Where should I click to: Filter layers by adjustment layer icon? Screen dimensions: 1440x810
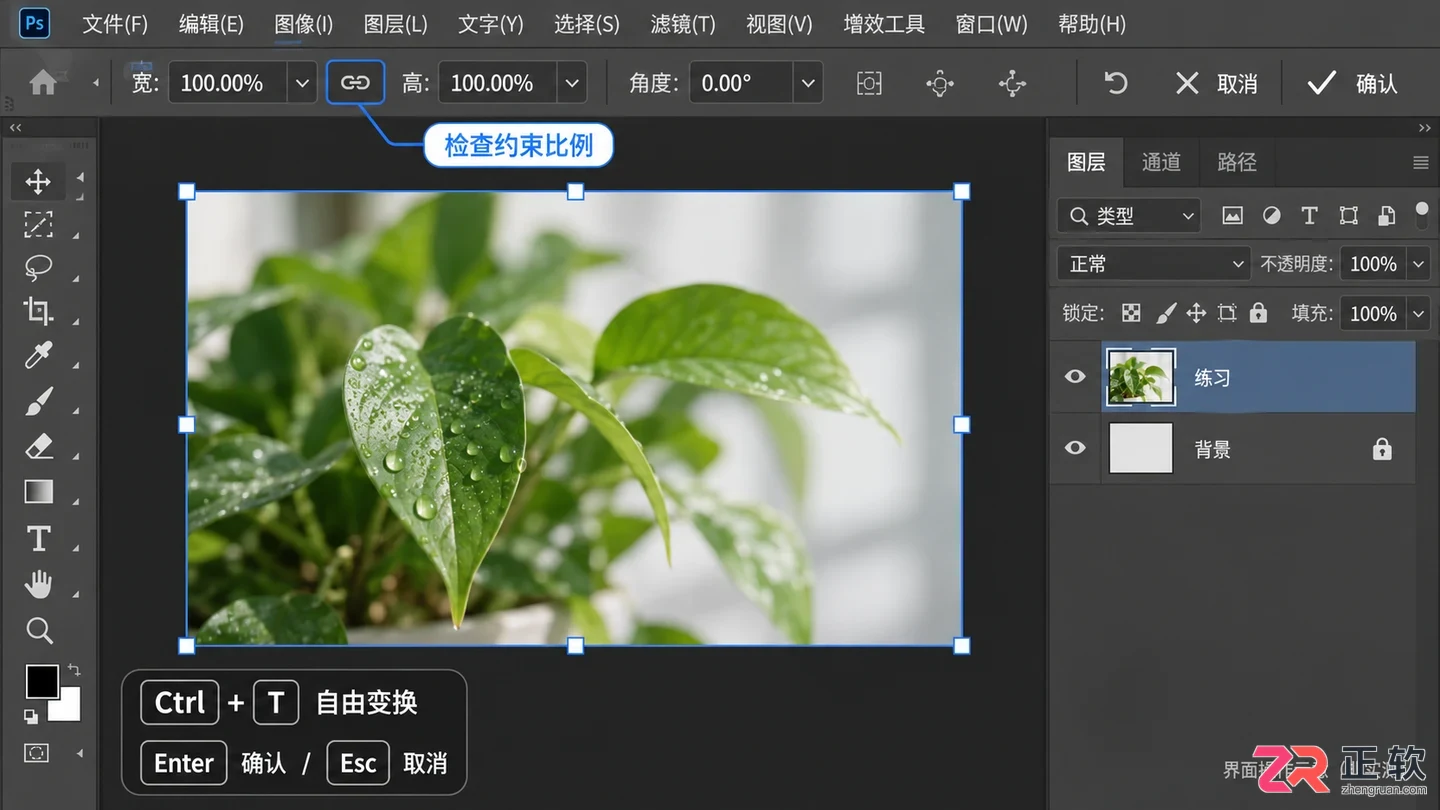coord(1271,215)
